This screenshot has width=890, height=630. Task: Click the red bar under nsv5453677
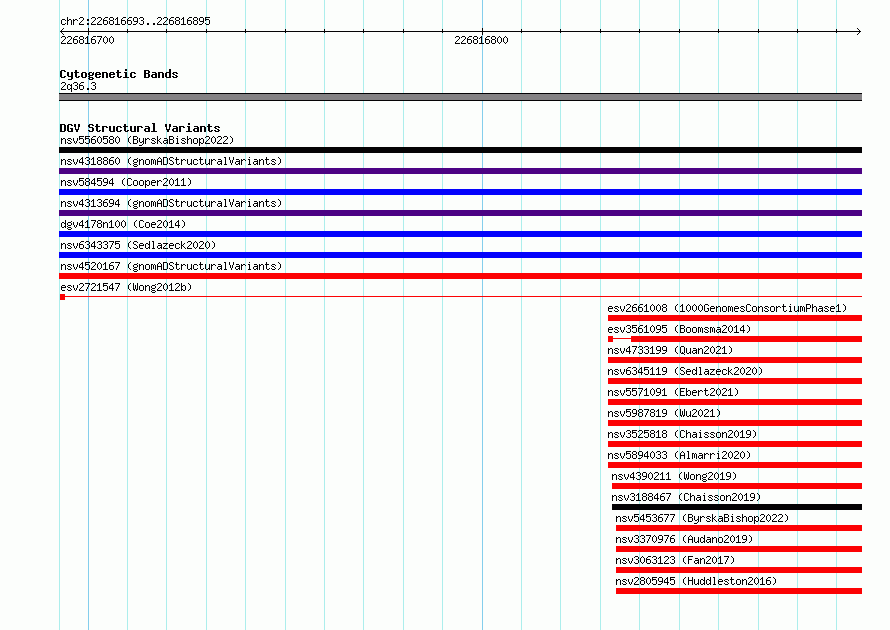(738, 528)
